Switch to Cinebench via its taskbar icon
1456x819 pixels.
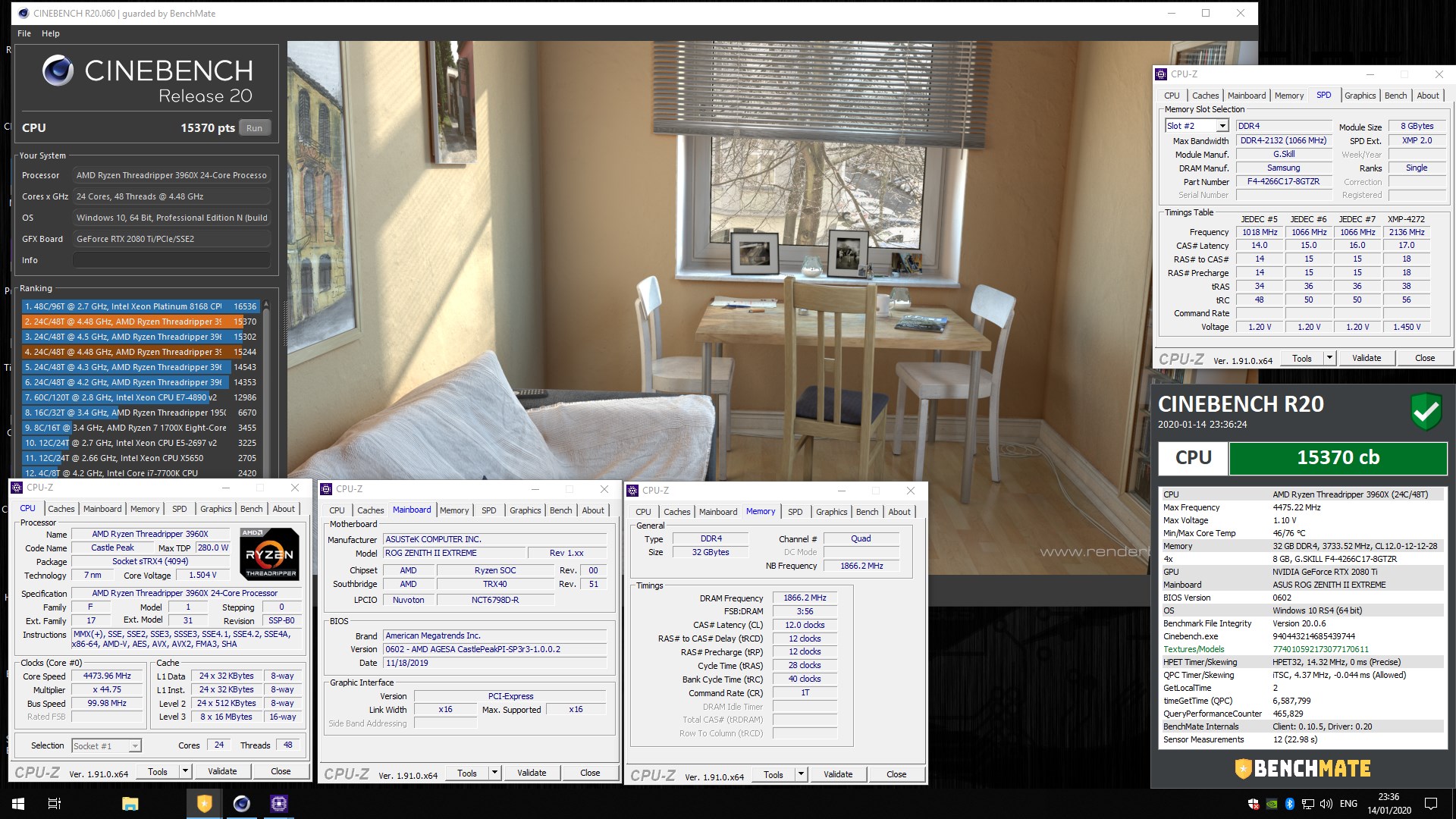pos(242,804)
